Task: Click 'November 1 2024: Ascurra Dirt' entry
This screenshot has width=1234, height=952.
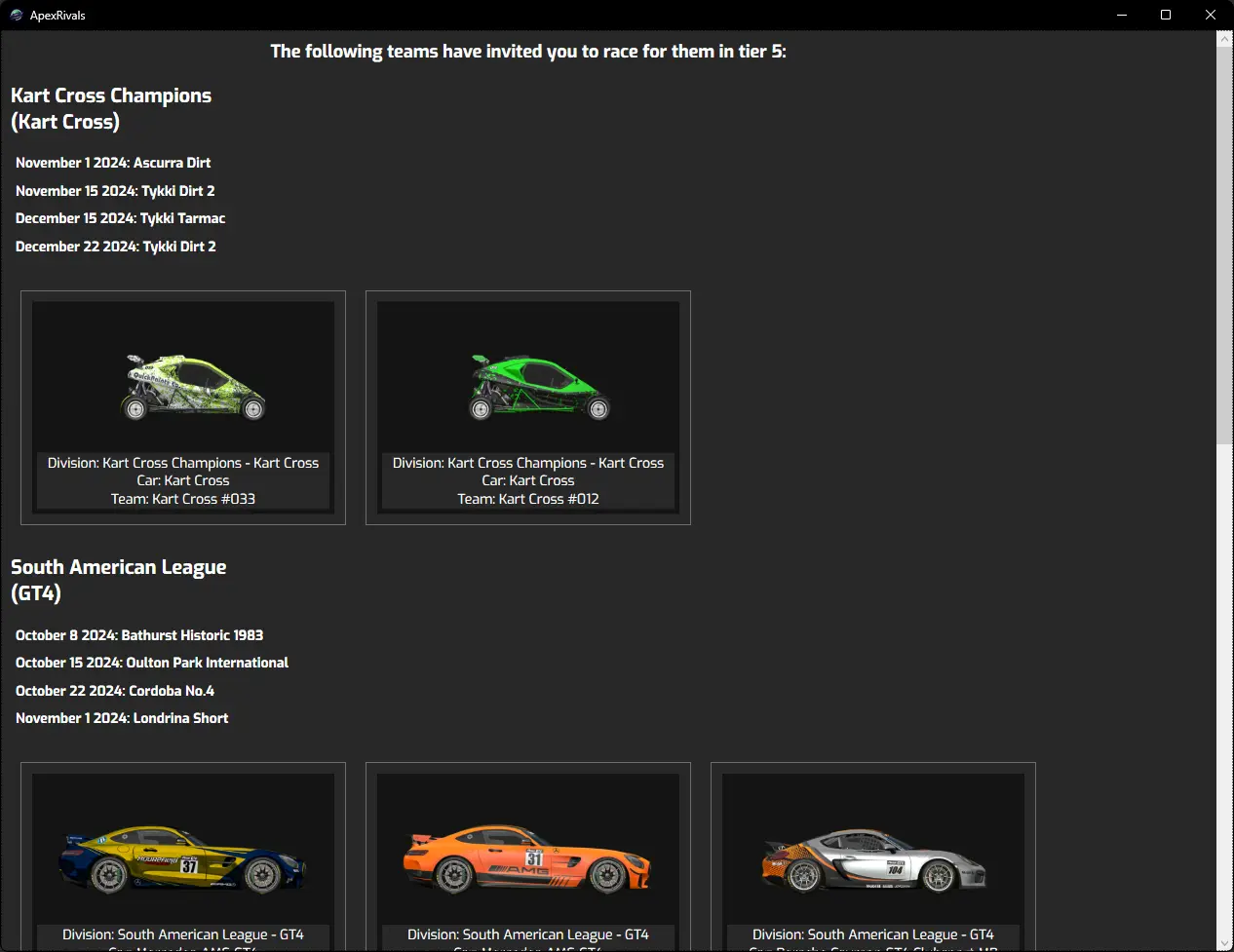Action: pos(113,163)
